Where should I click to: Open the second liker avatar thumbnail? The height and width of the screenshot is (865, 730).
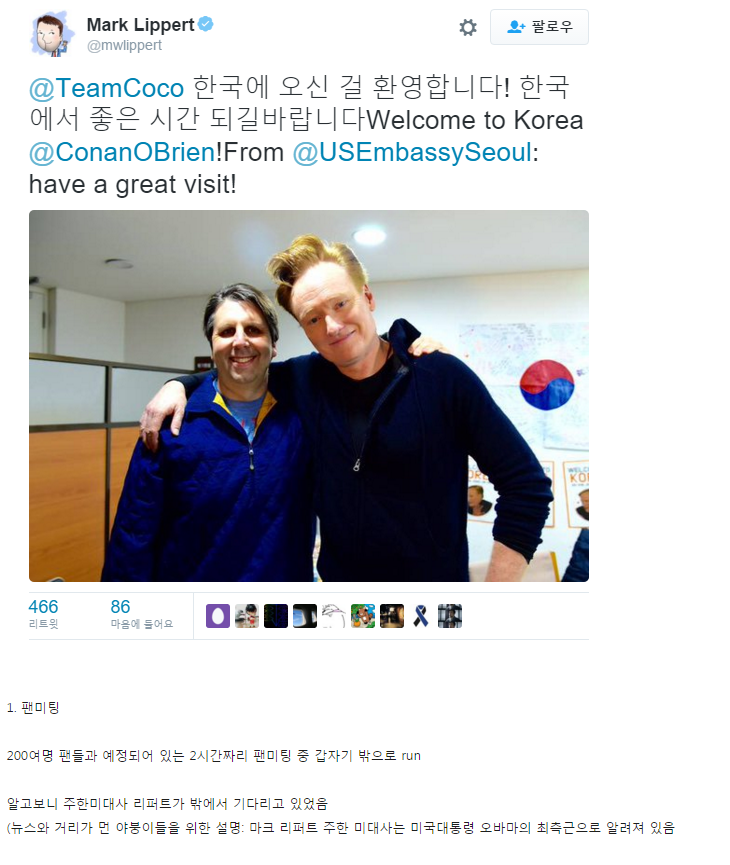(247, 616)
